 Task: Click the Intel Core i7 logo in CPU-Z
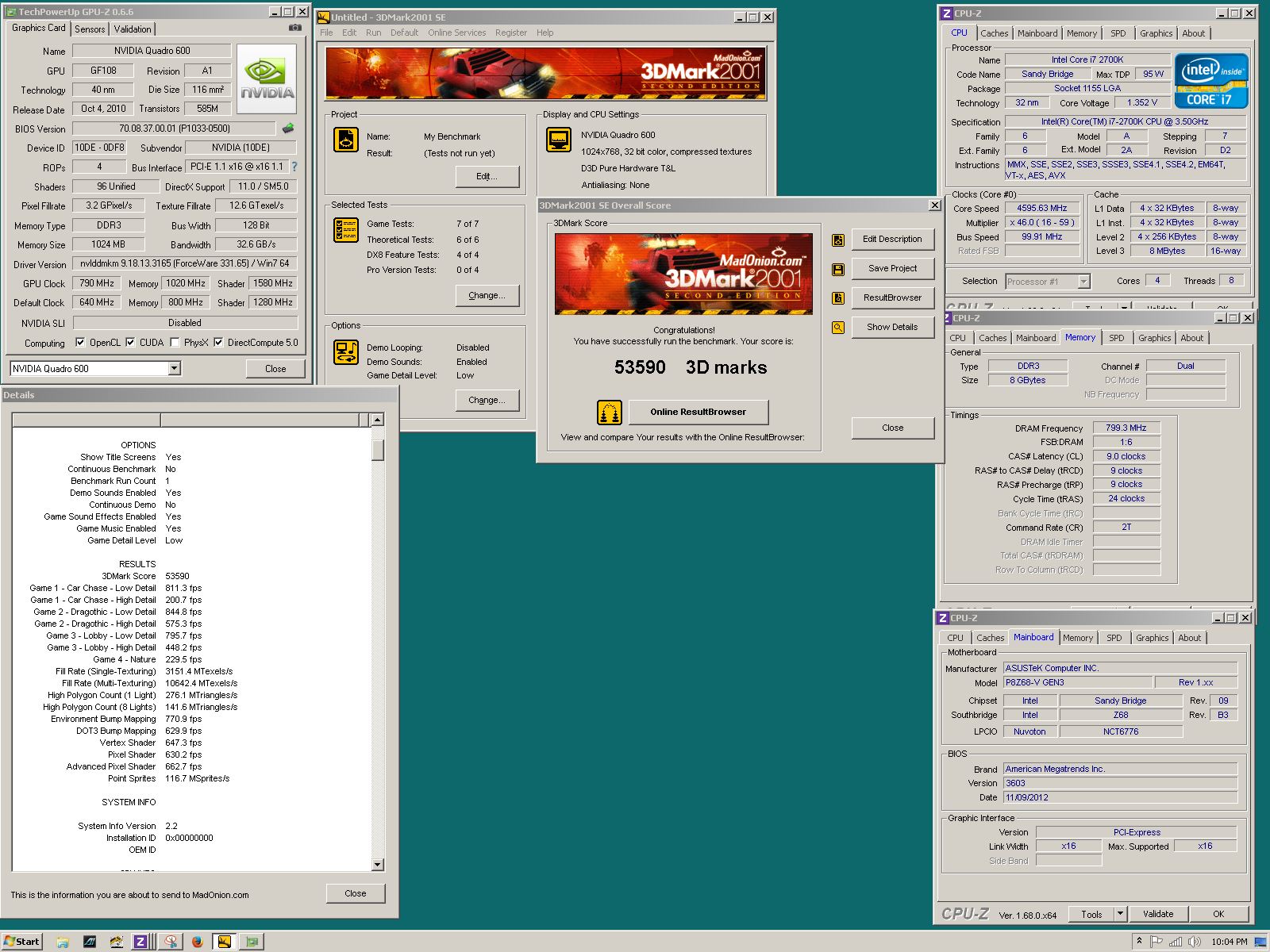[x=1211, y=80]
